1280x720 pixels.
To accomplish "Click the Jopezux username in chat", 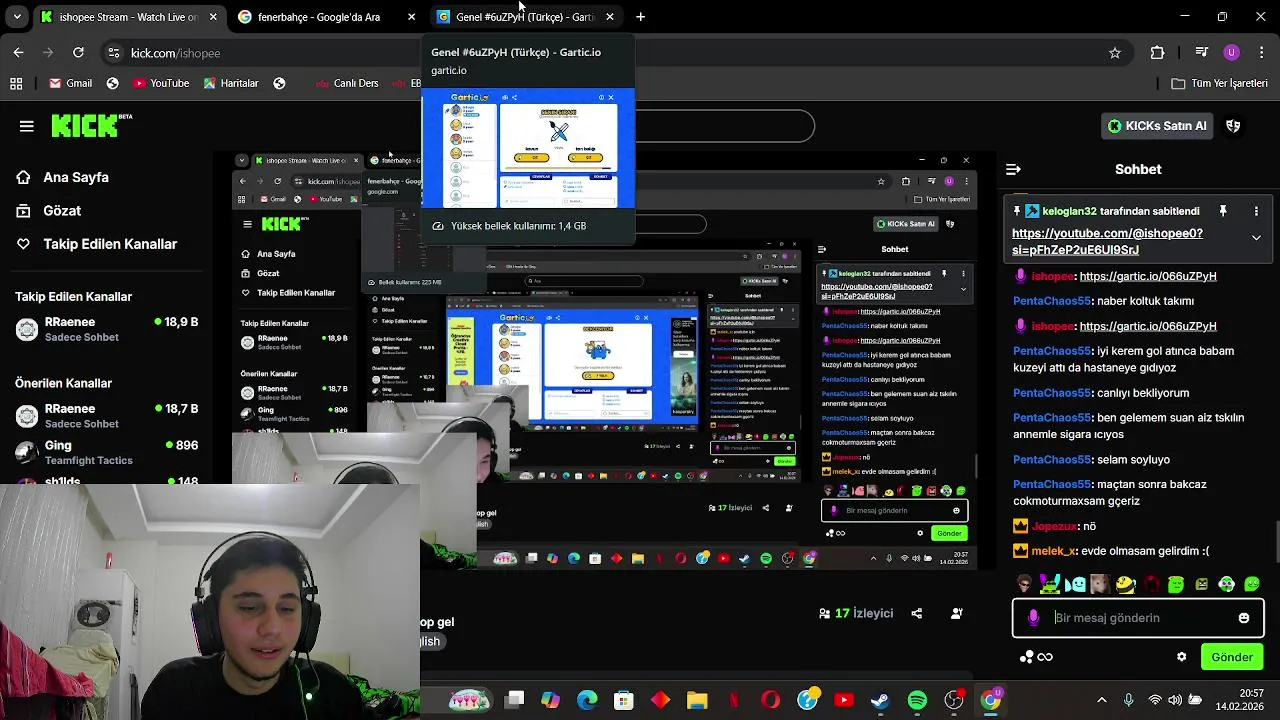I will coord(1054,526).
